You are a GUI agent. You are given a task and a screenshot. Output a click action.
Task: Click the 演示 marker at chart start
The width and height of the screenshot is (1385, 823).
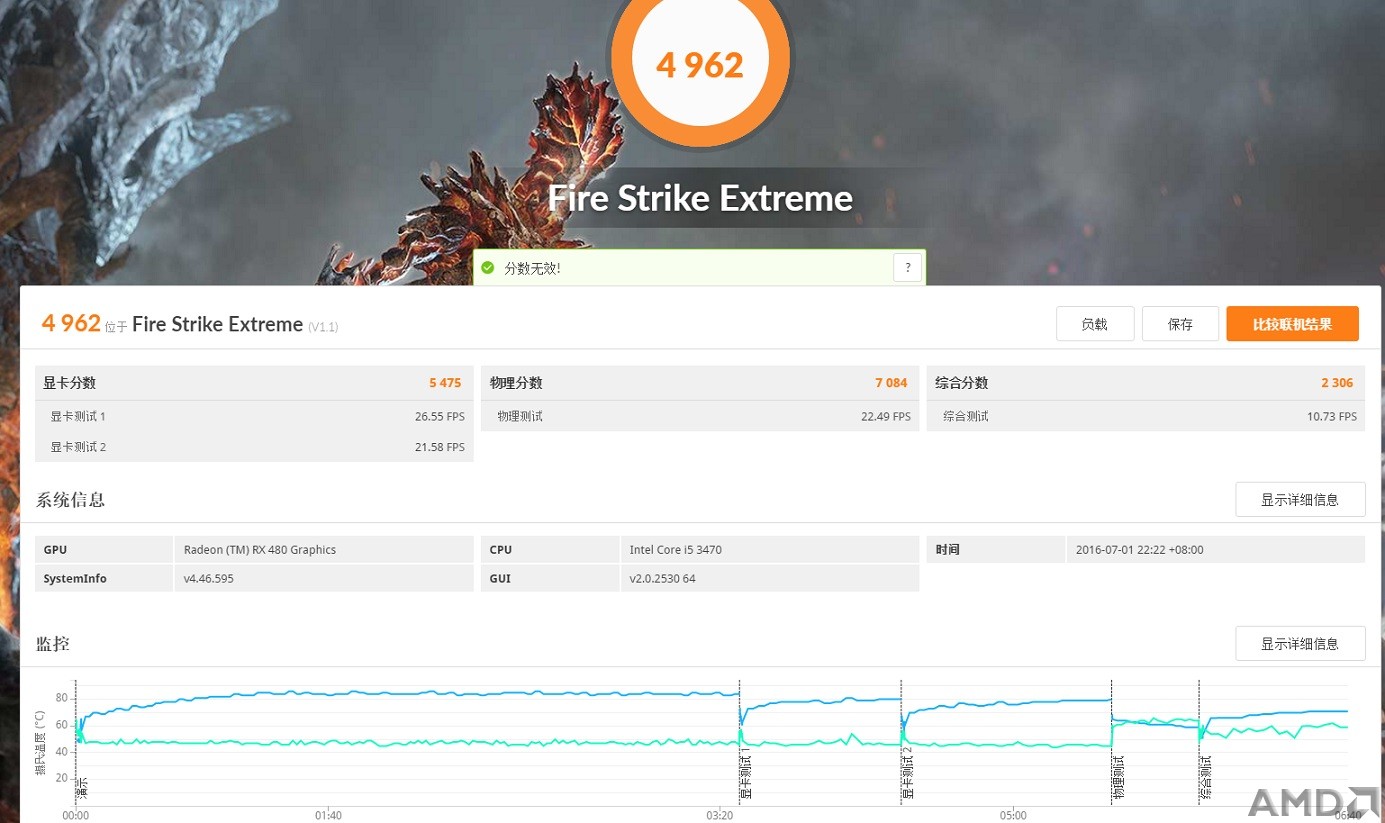pyautogui.click(x=82, y=788)
